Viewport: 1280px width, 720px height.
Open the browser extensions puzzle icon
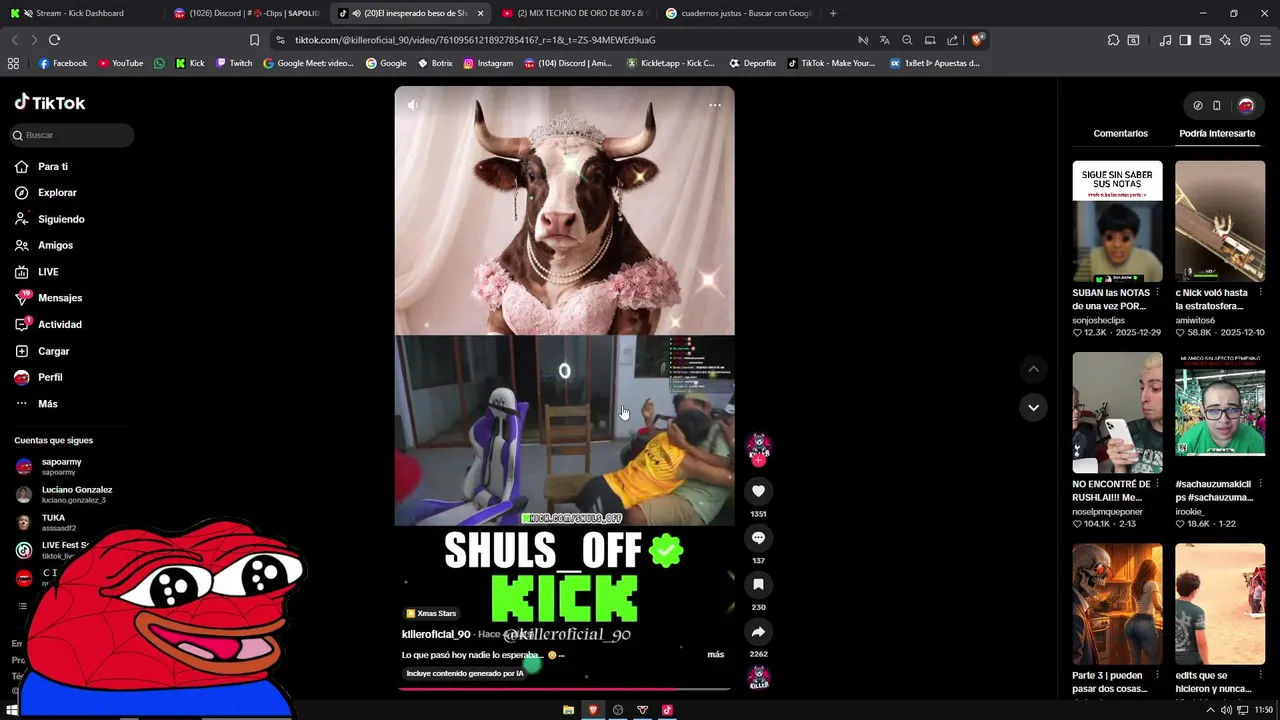[x=1113, y=40]
